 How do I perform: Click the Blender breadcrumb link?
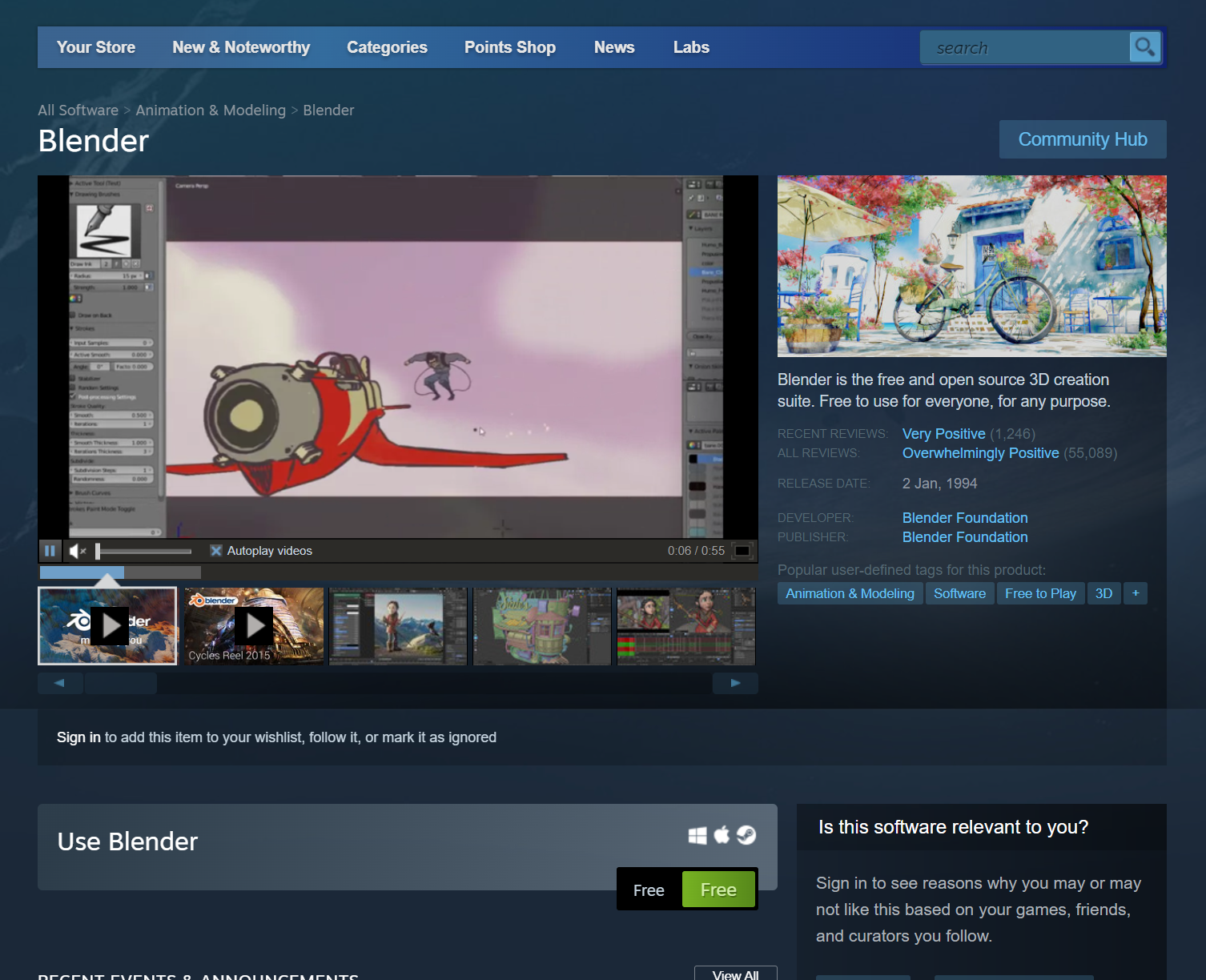328,110
